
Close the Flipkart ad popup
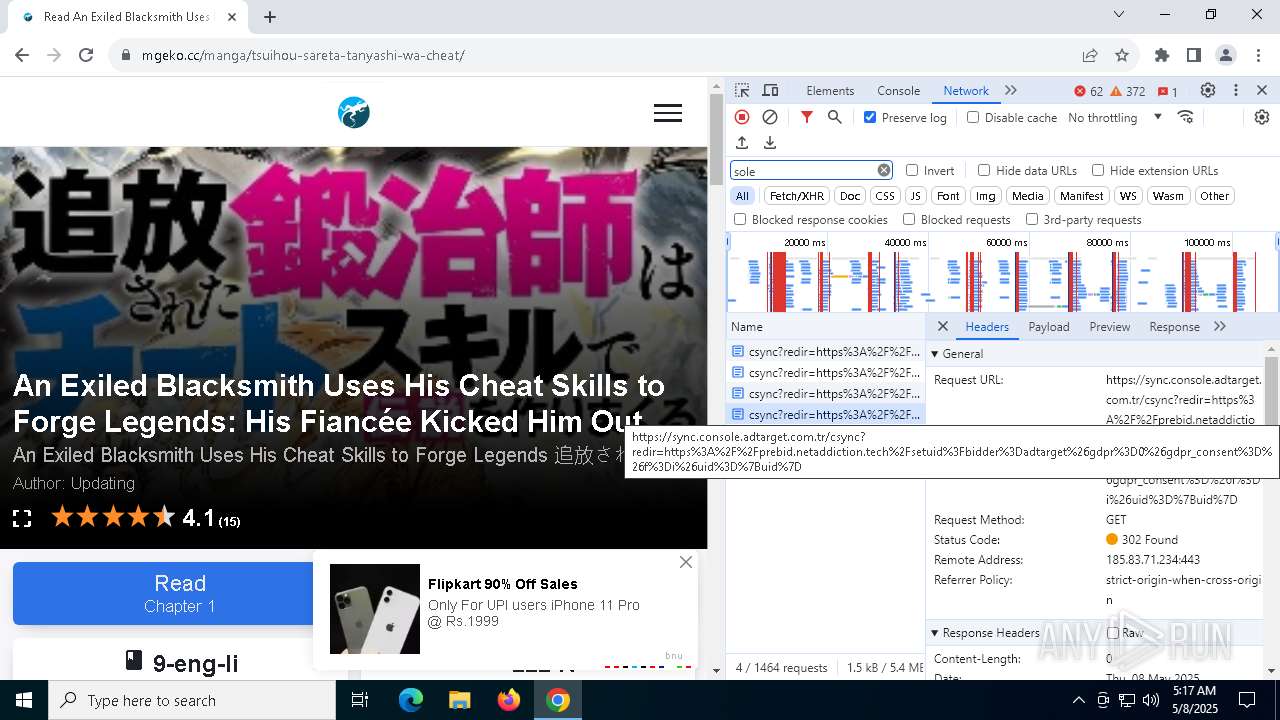tap(685, 562)
